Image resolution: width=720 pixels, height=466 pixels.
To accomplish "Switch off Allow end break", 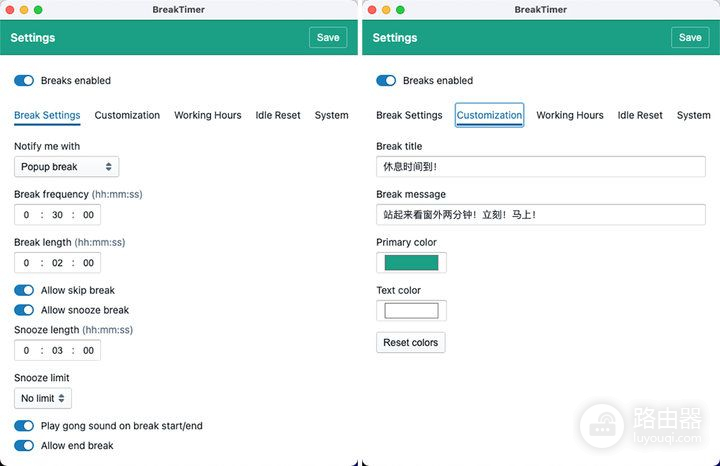I will coord(24,446).
